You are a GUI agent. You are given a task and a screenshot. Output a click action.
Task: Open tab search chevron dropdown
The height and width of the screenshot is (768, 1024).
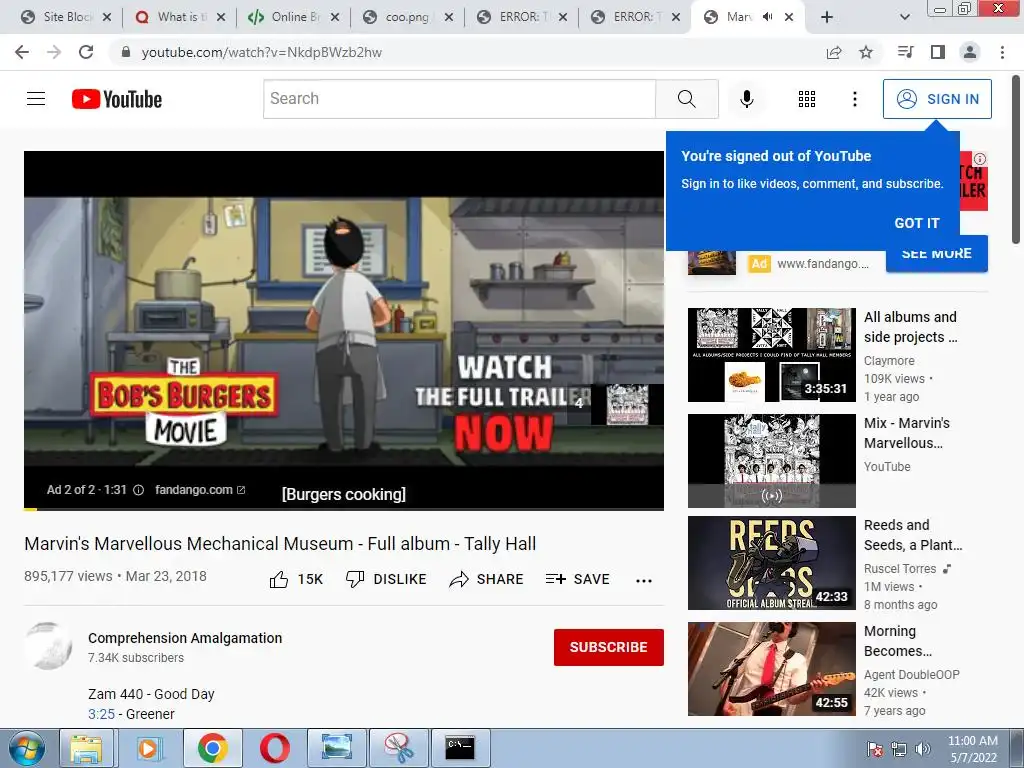point(904,18)
